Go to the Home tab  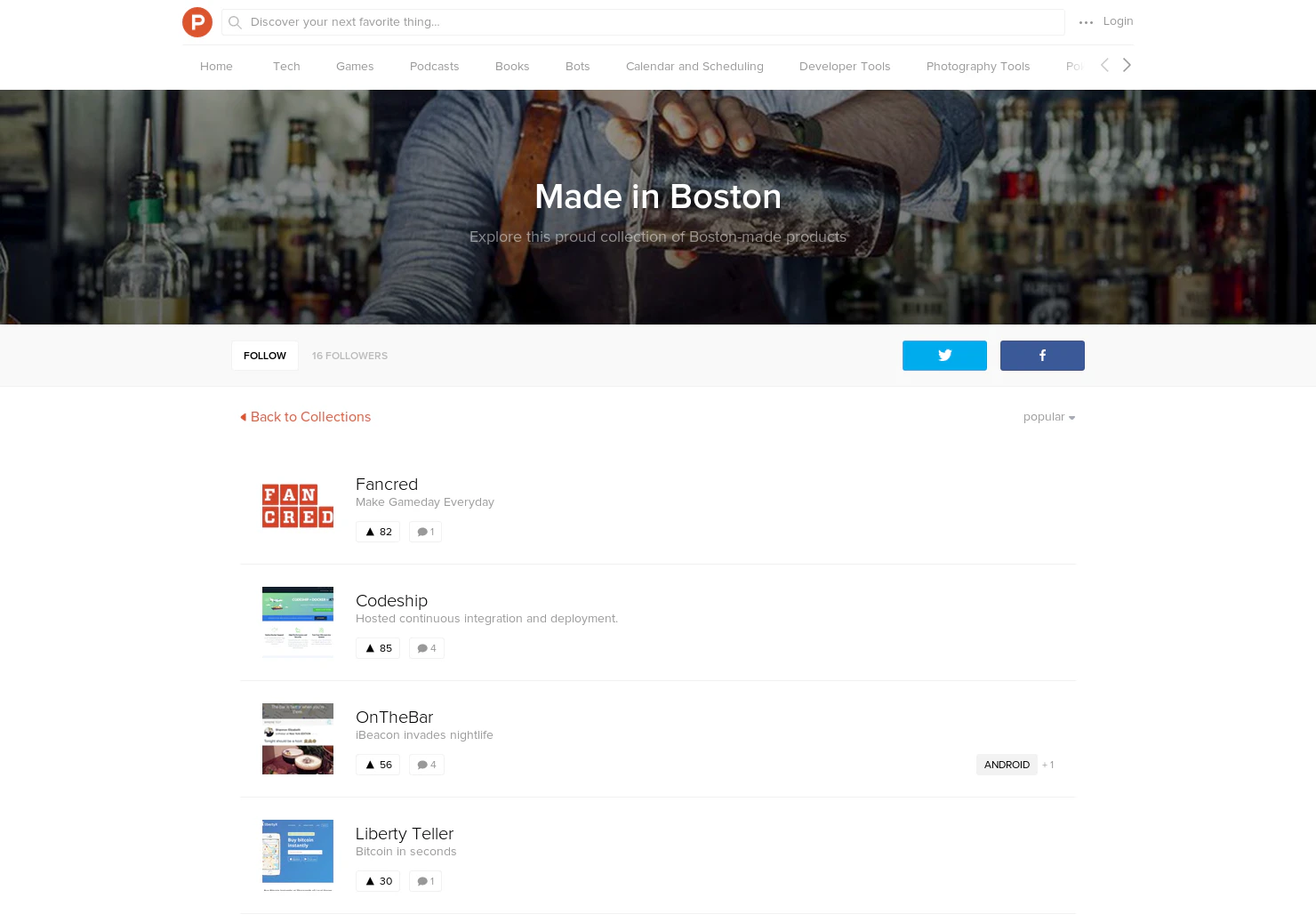216,67
